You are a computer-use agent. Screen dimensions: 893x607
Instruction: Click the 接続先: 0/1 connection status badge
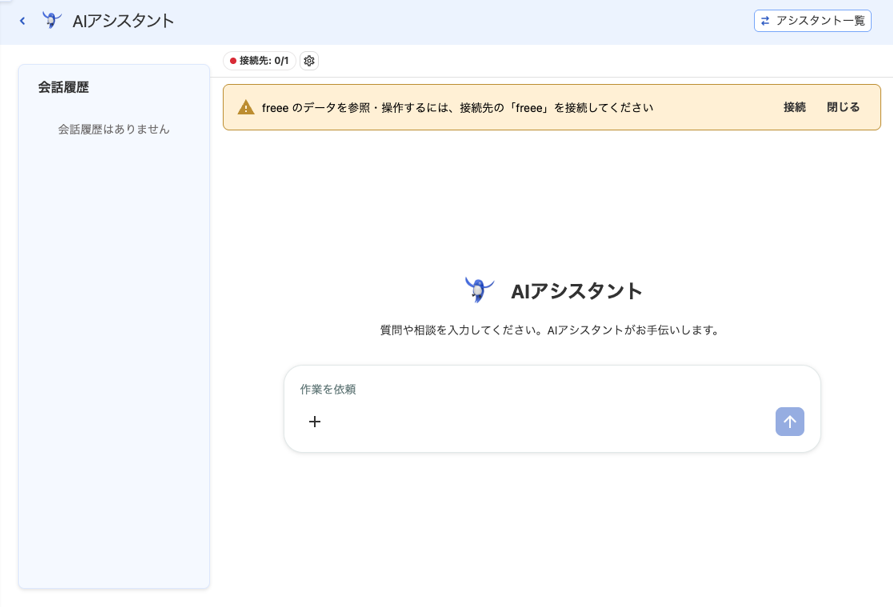pyautogui.click(x=259, y=60)
